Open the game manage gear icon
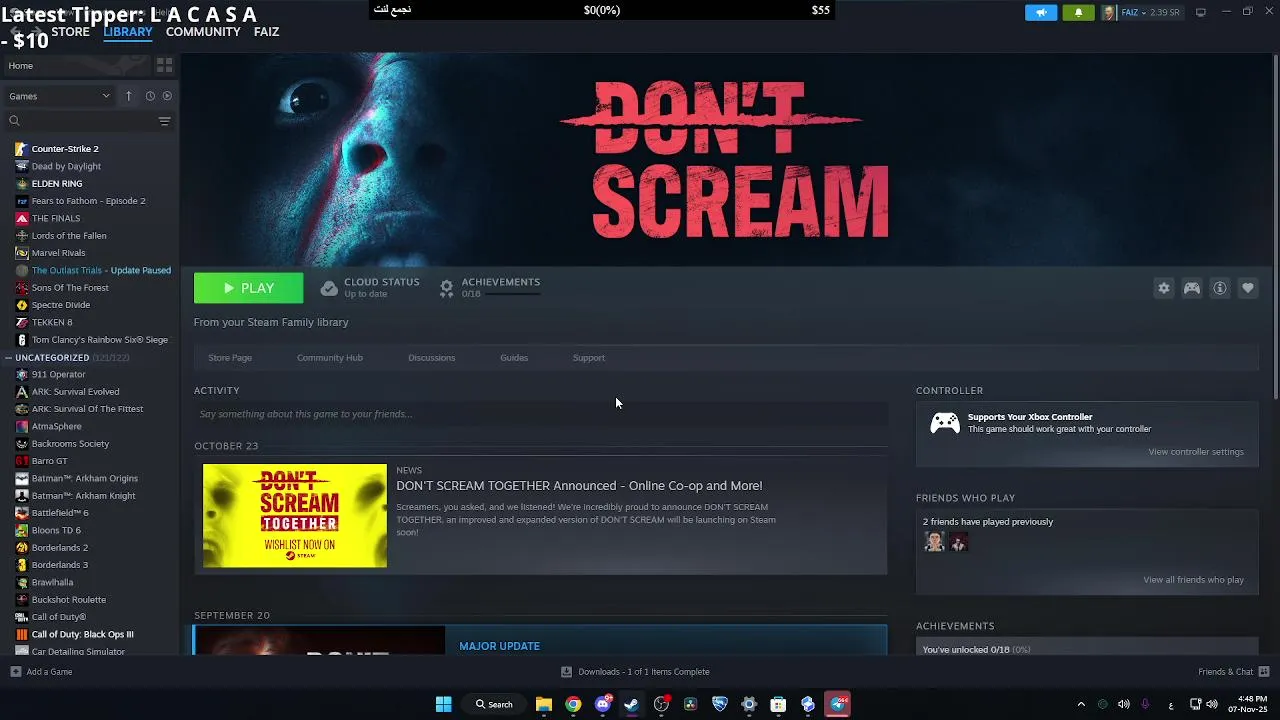1280x720 pixels. 1164,288
